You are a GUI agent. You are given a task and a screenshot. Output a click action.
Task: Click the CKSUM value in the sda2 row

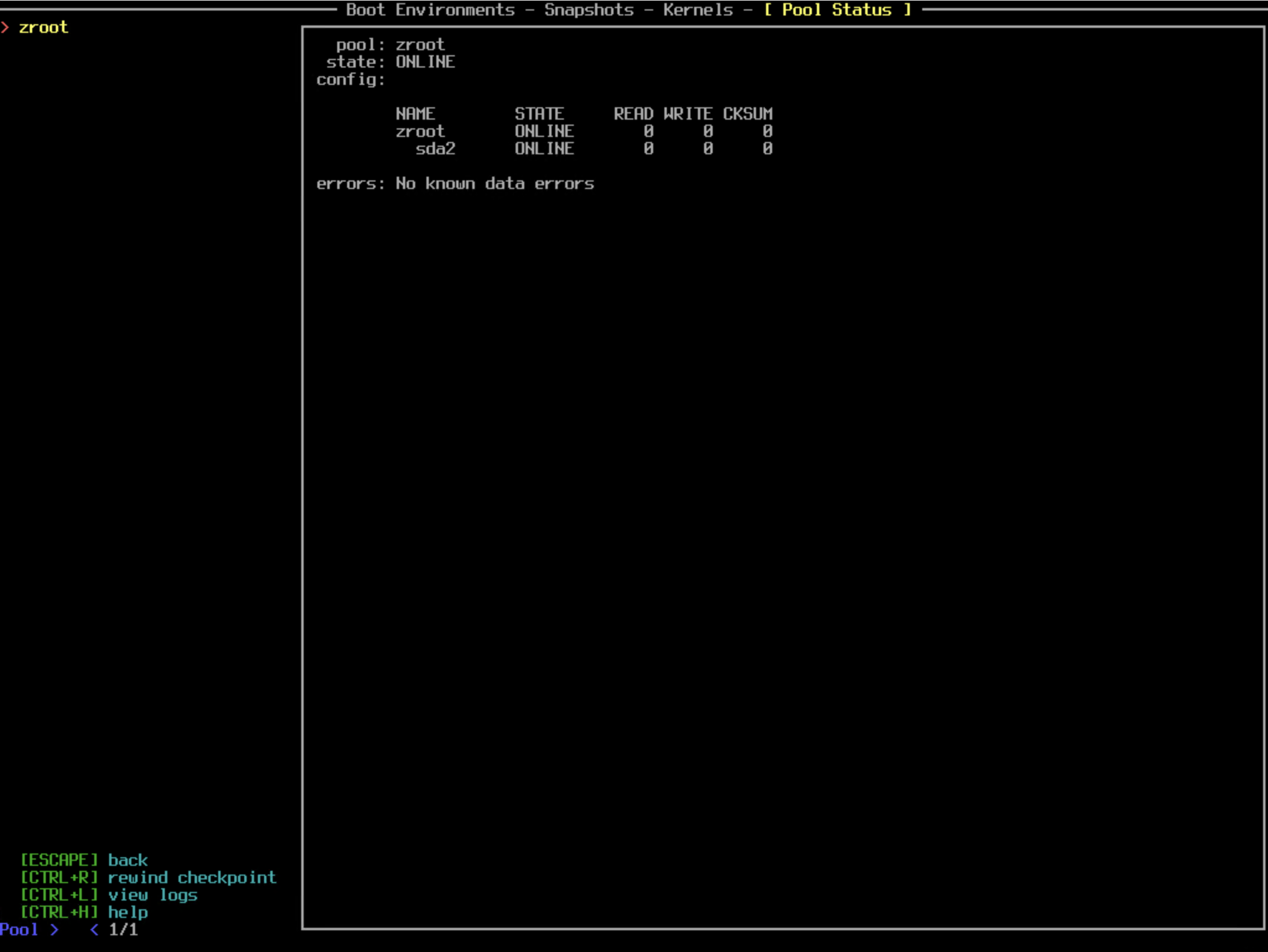(767, 149)
